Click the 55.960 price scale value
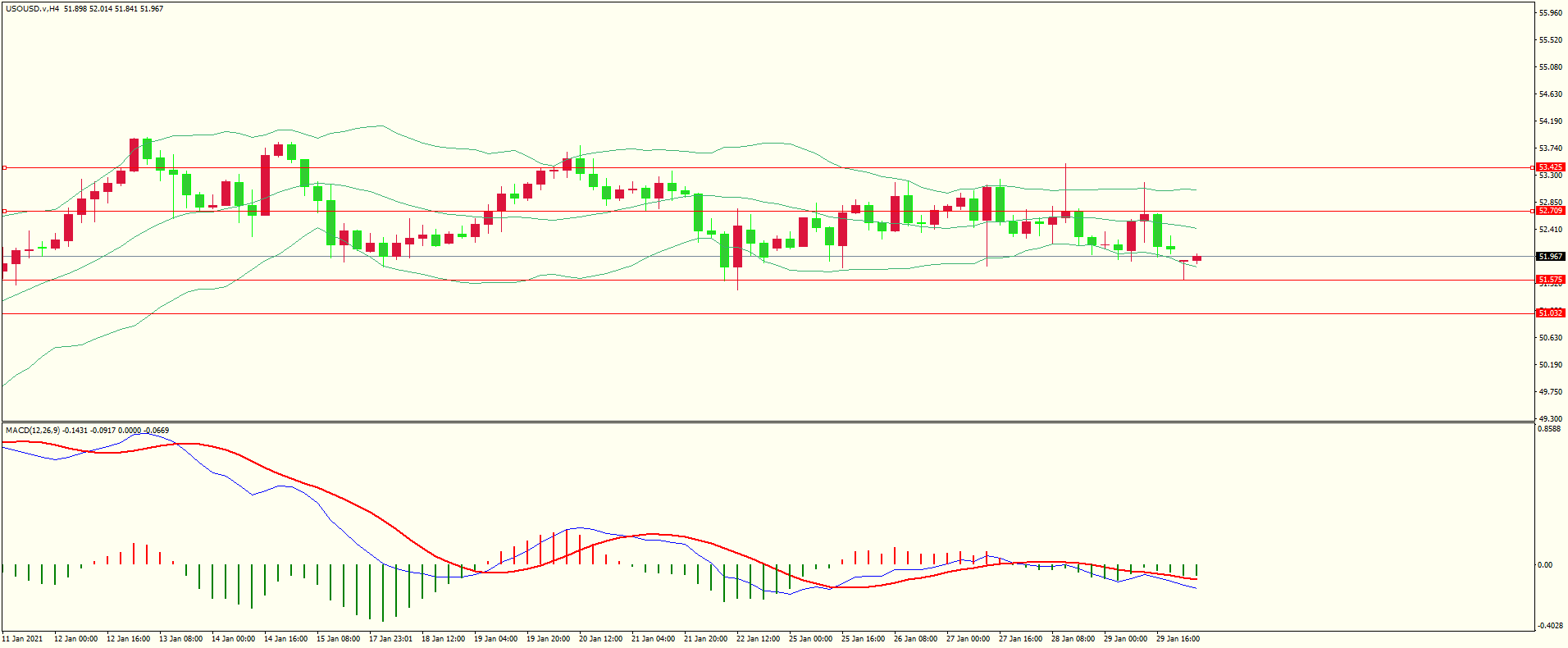The width and height of the screenshot is (1568, 648). pos(1550,13)
